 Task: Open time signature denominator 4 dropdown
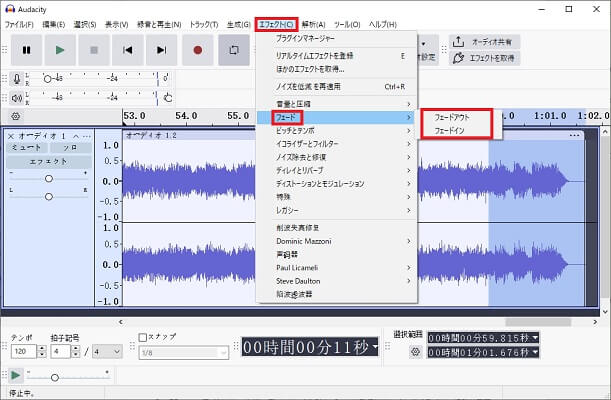(107, 352)
